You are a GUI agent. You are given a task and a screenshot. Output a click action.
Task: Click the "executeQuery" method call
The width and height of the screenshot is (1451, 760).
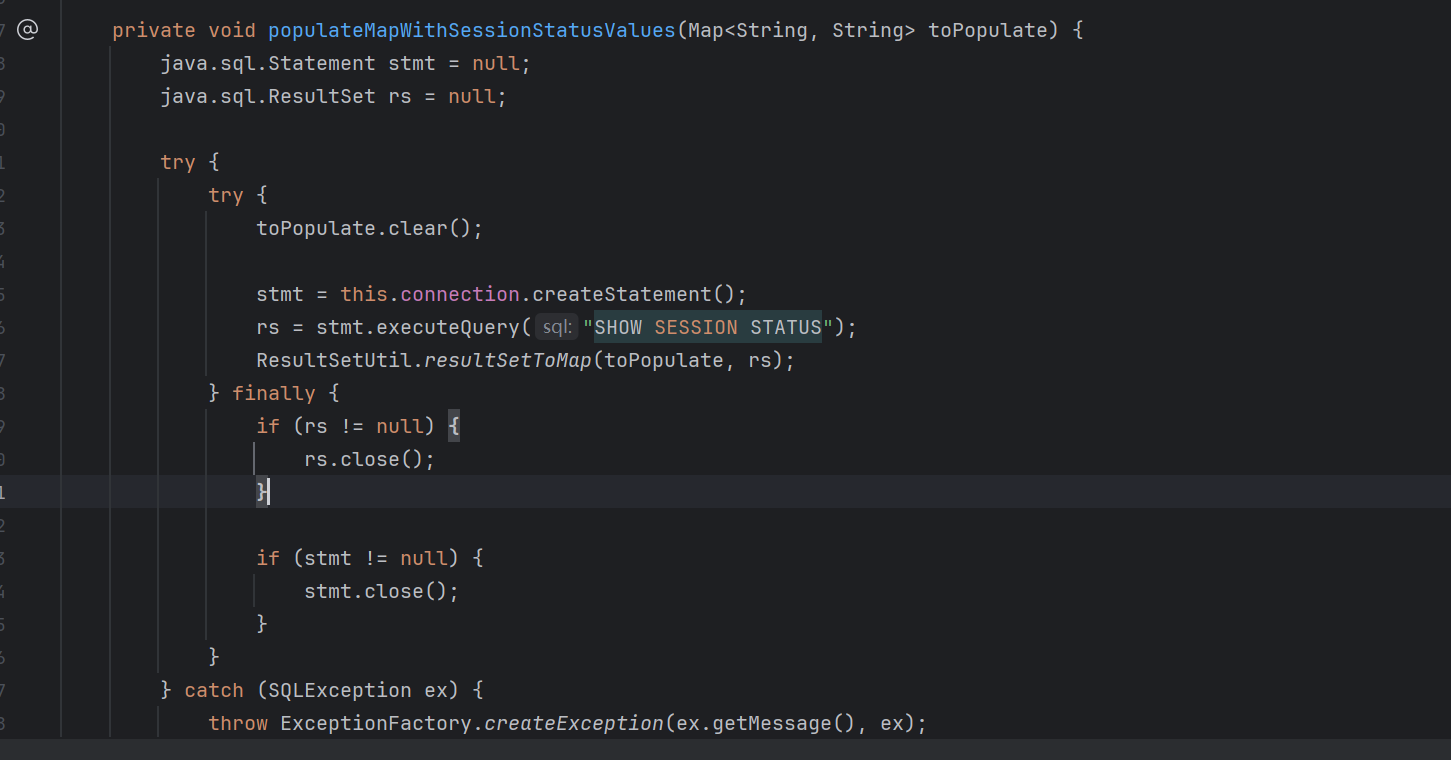click(x=448, y=327)
